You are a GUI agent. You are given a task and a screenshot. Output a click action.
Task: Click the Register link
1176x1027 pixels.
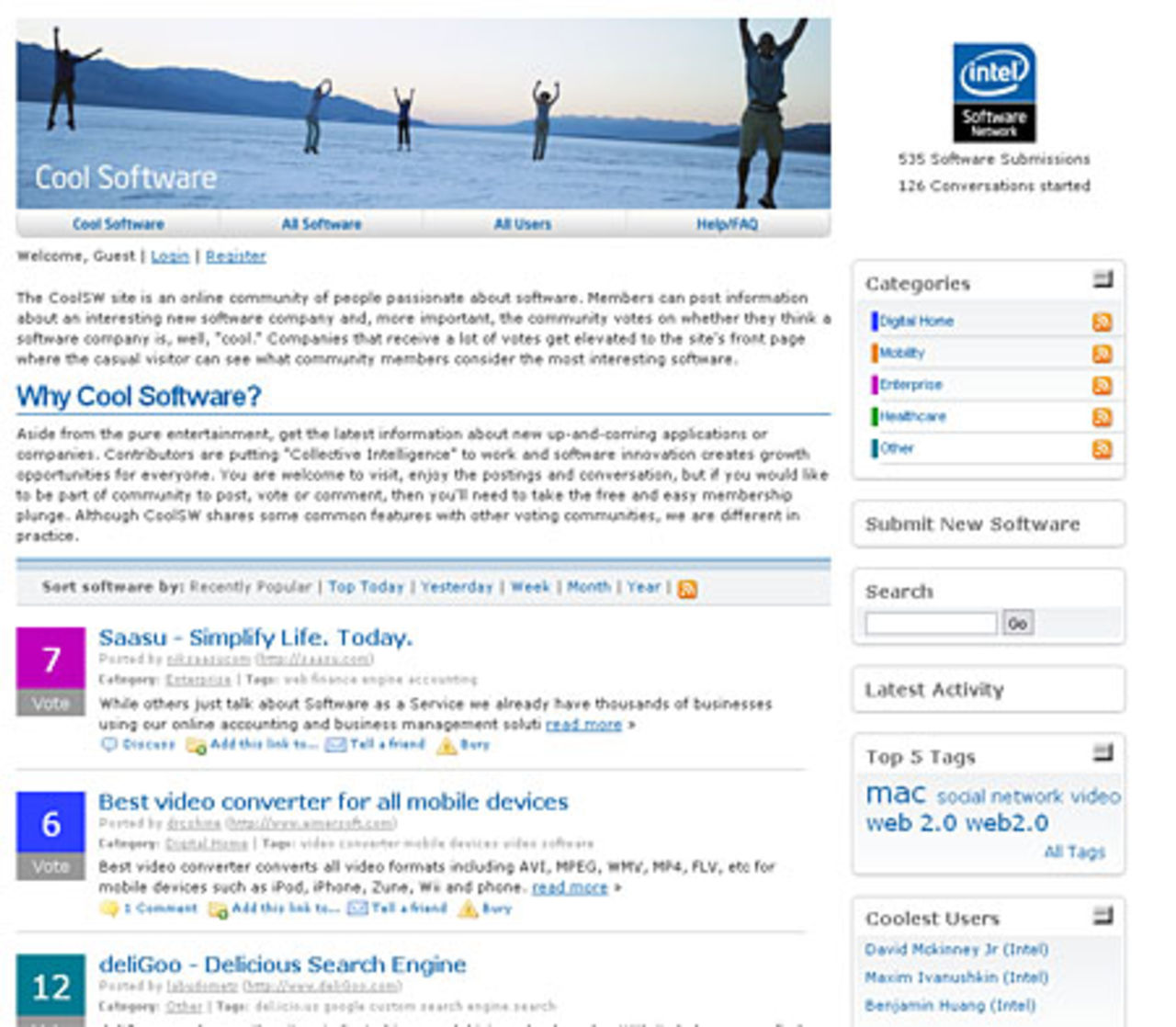point(238,255)
